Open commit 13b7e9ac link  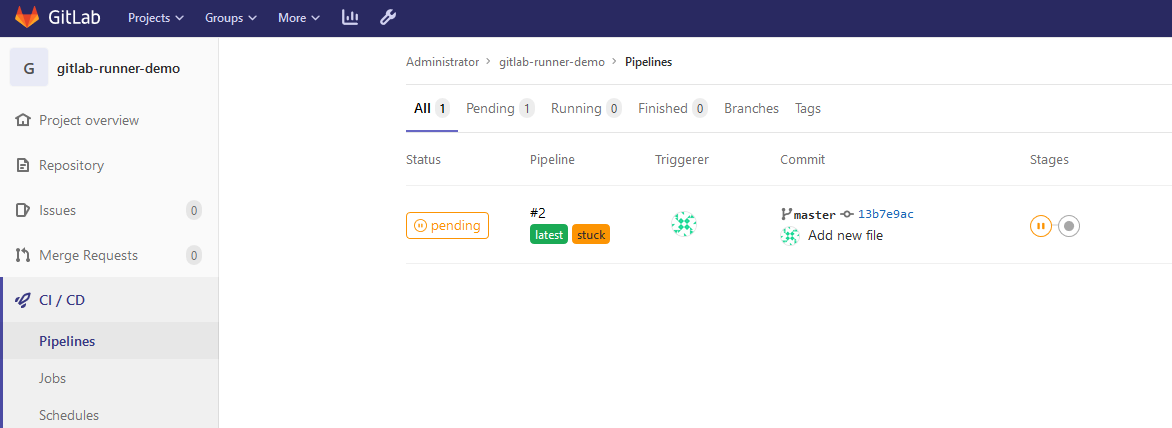[886, 214]
